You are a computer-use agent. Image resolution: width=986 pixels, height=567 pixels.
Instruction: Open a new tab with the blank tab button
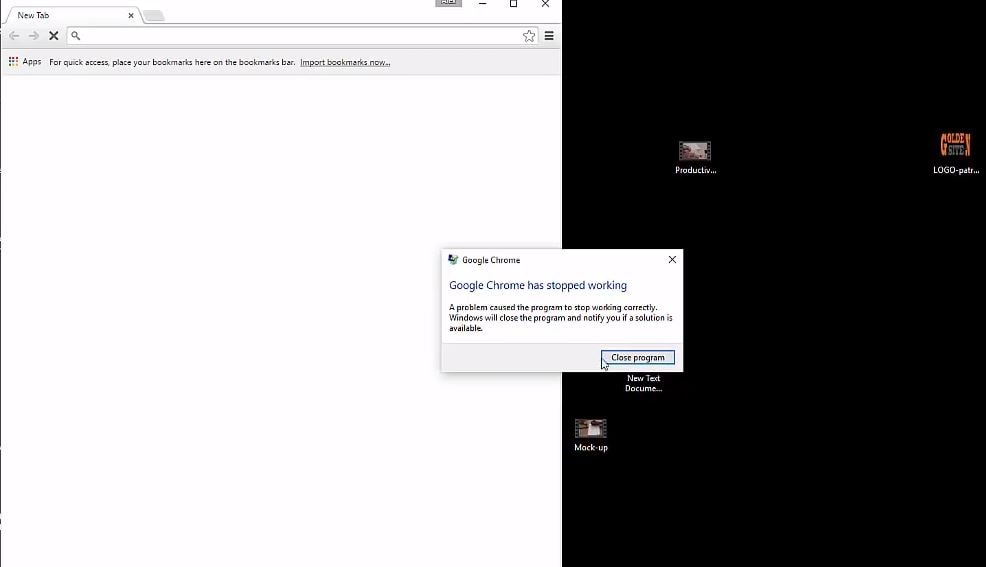(154, 16)
